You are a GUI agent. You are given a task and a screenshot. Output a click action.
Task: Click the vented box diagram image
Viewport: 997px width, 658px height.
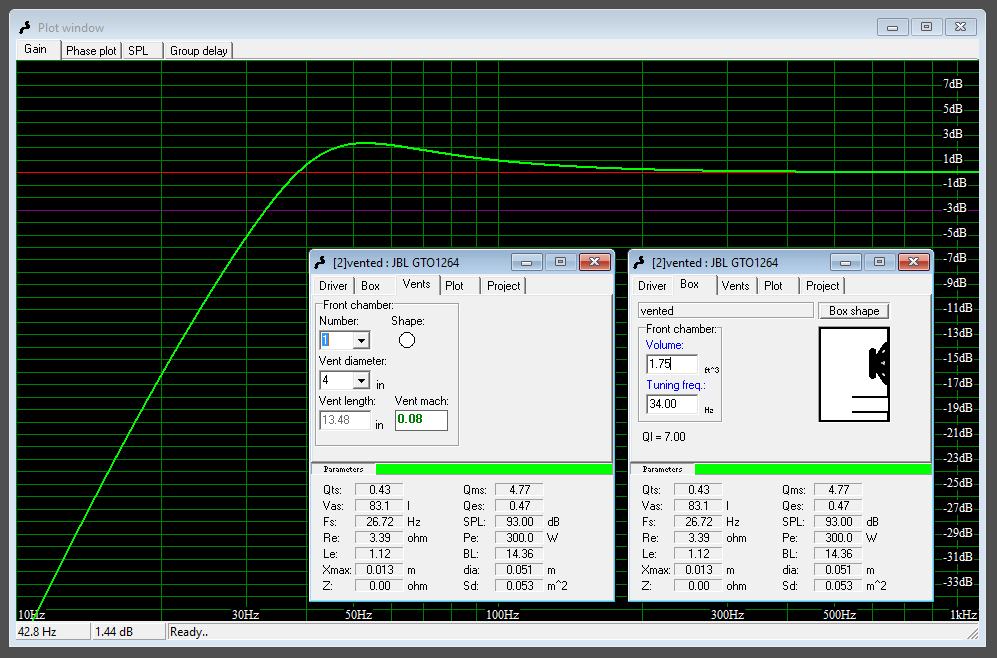(854, 374)
